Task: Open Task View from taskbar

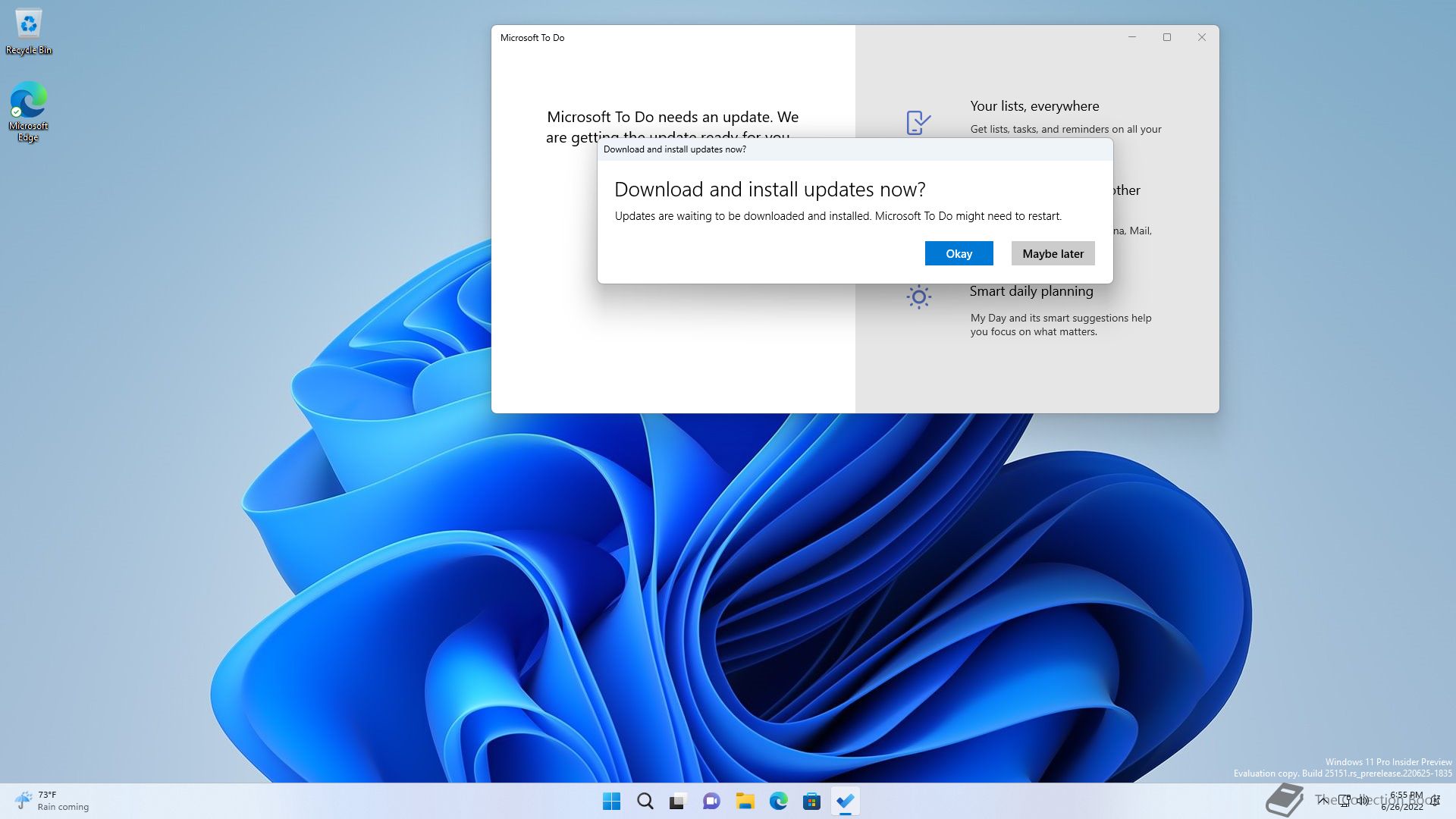Action: pyautogui.click(x=678, y=801)
